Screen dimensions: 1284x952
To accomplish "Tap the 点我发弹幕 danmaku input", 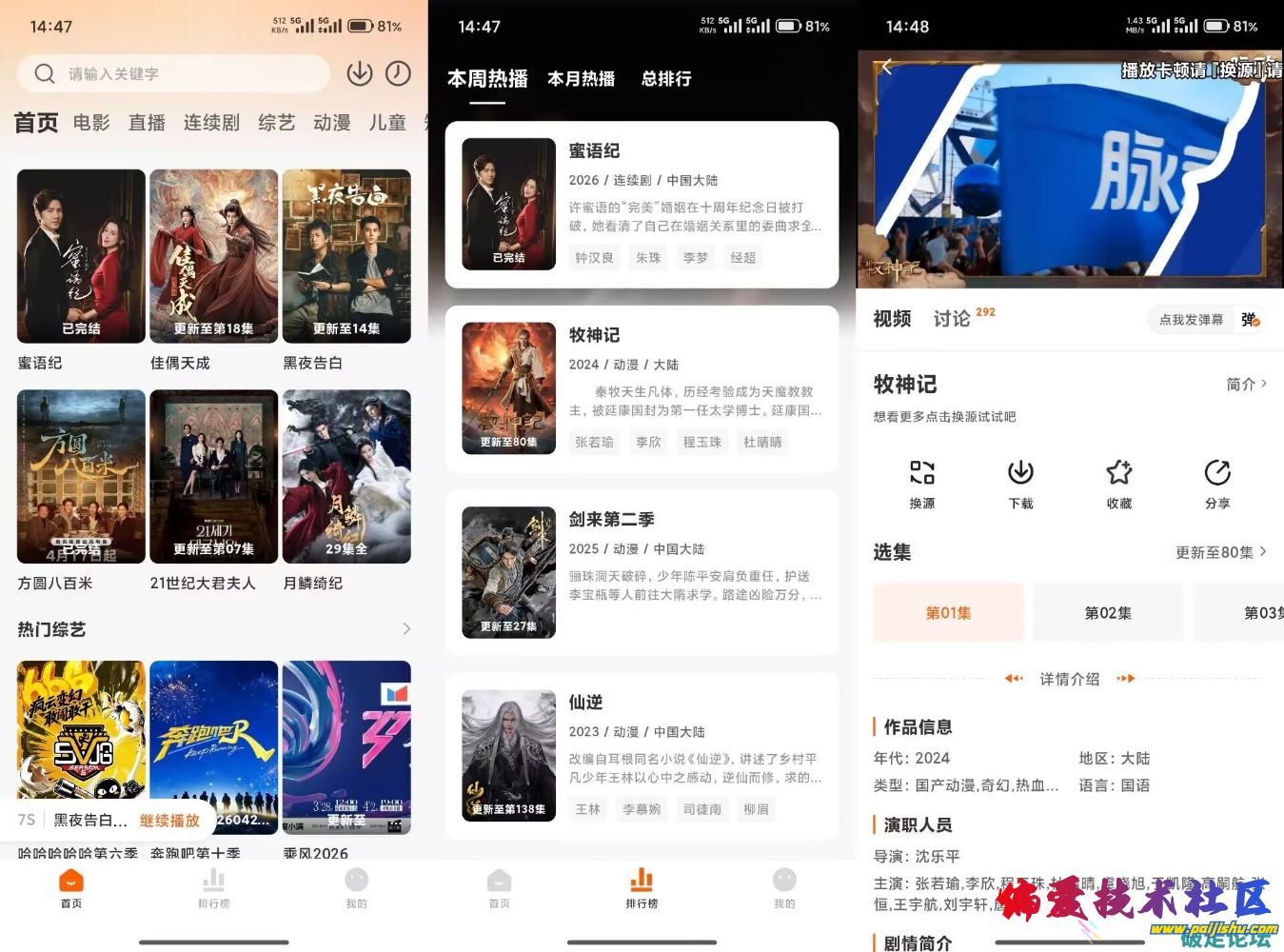I will click(1191, 320).
